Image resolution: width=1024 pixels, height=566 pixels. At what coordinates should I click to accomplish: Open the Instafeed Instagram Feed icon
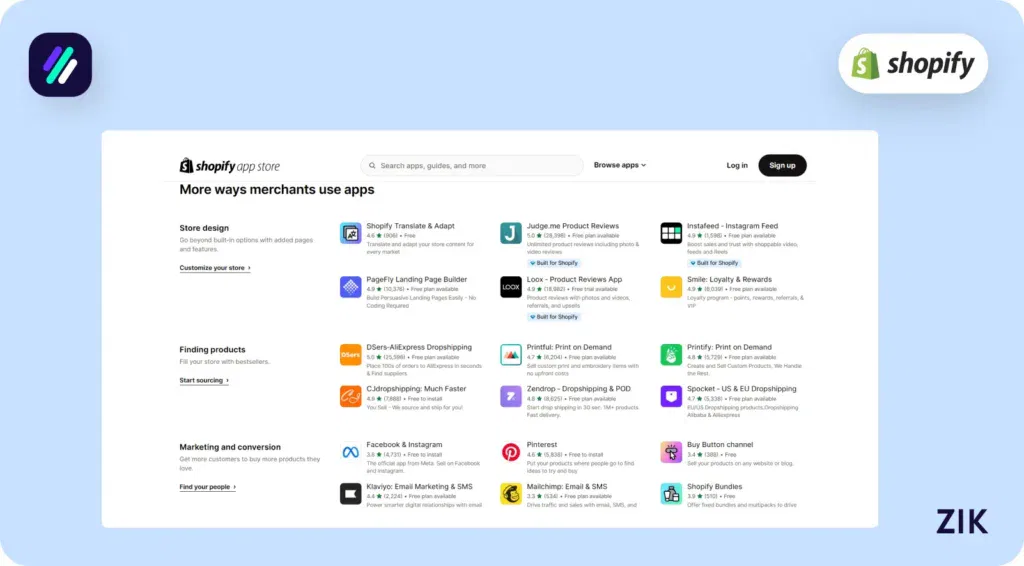click(x=671, y=233)
